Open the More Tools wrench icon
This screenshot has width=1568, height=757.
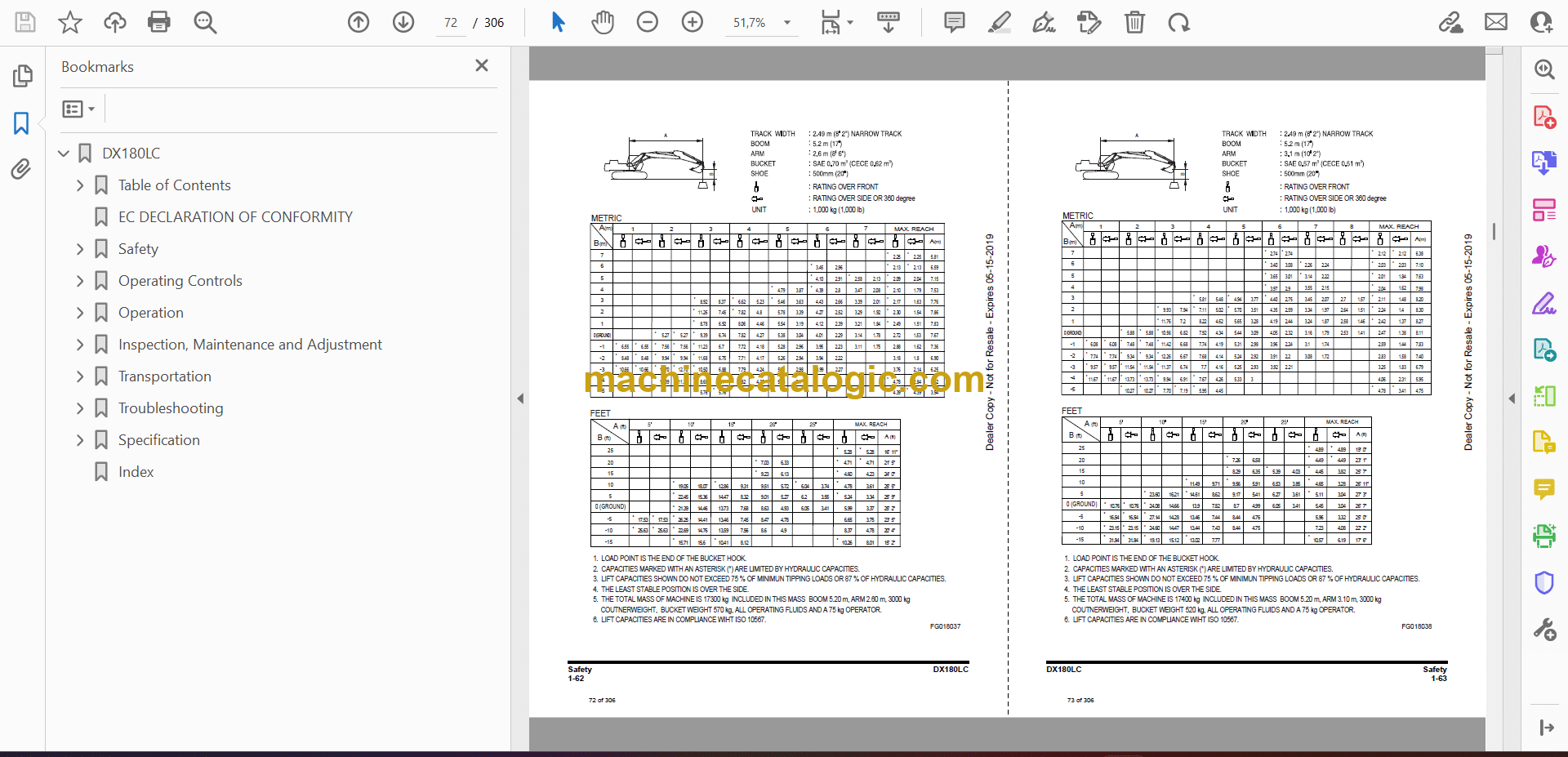[x=1544, y=629]
